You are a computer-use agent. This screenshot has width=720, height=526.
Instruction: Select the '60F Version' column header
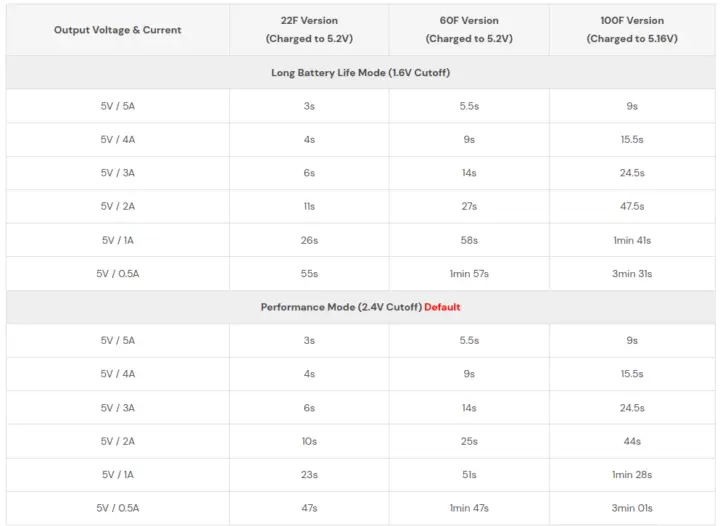(x=469, y=30)
